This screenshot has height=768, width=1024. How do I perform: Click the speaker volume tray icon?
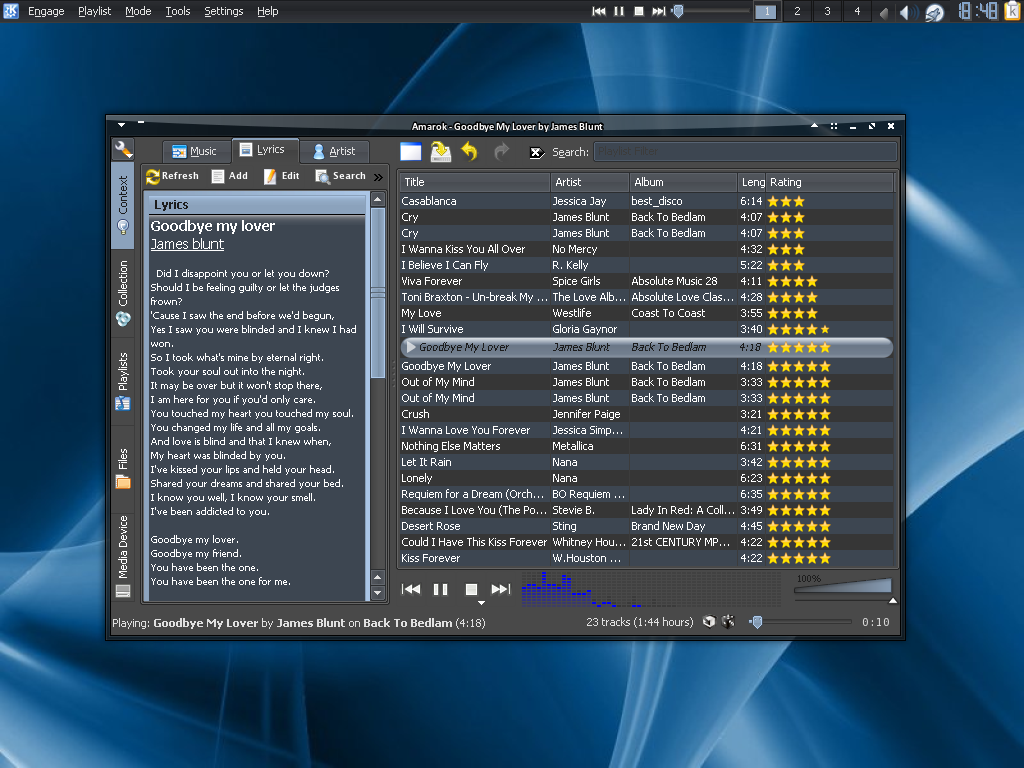click(x=906, y=12)
